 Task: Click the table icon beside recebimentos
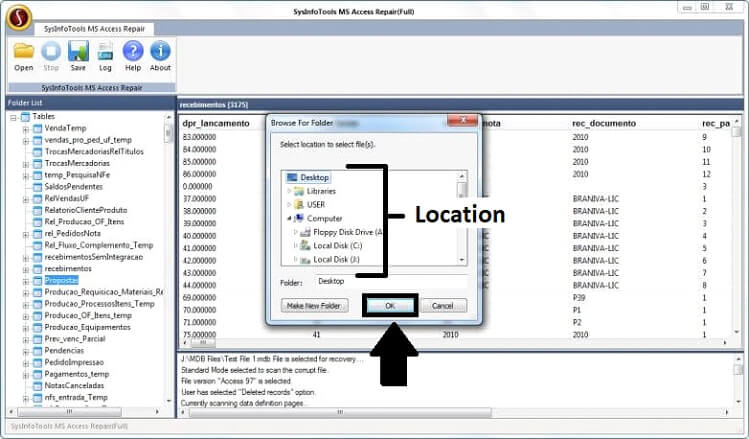(38, 269)
